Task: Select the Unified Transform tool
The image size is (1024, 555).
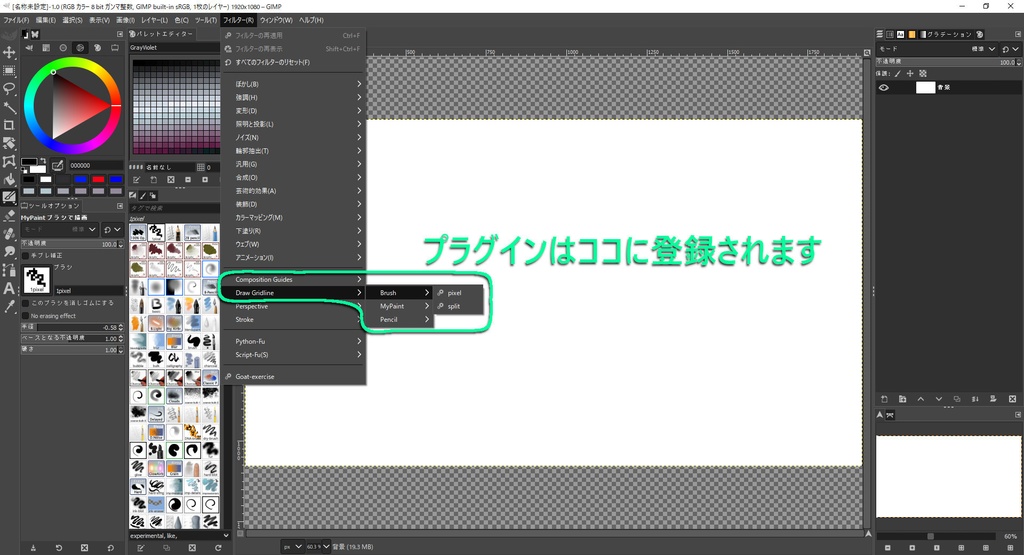Action: pyautogui.click(x=9, y=142)
